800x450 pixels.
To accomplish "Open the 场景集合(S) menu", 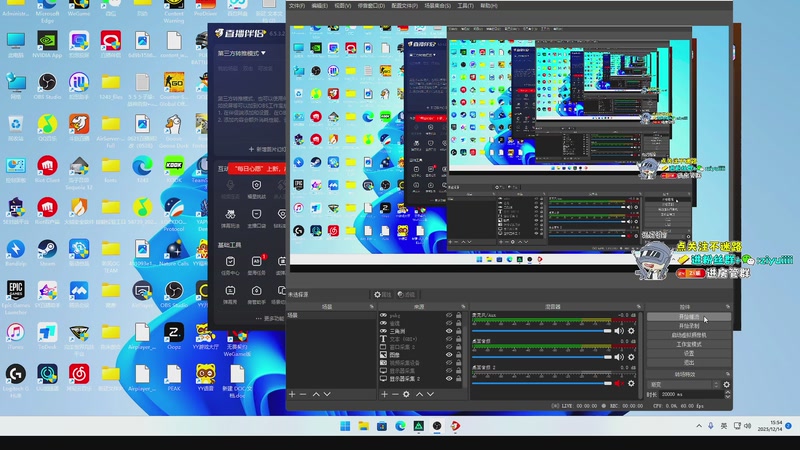I will pos(438,6).
